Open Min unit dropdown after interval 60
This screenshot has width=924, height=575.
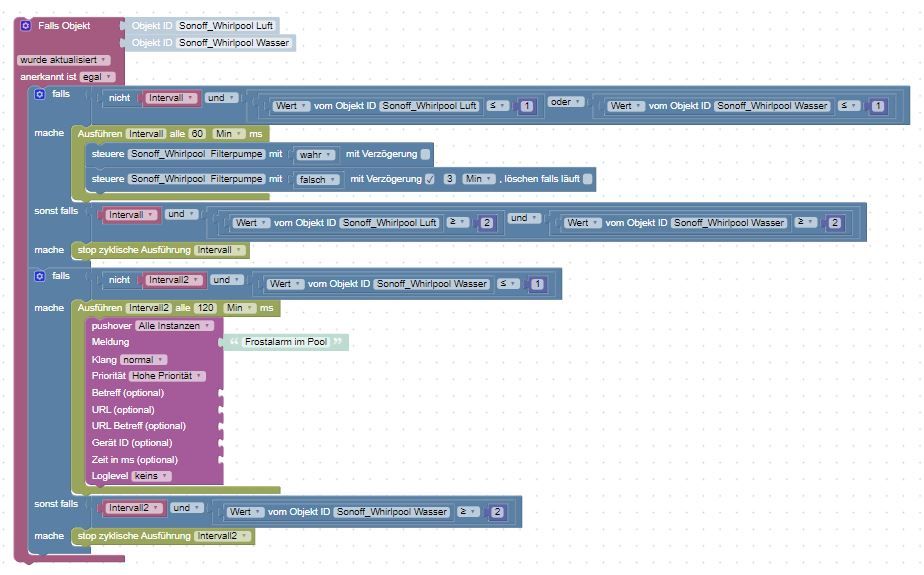pos(229,134)
